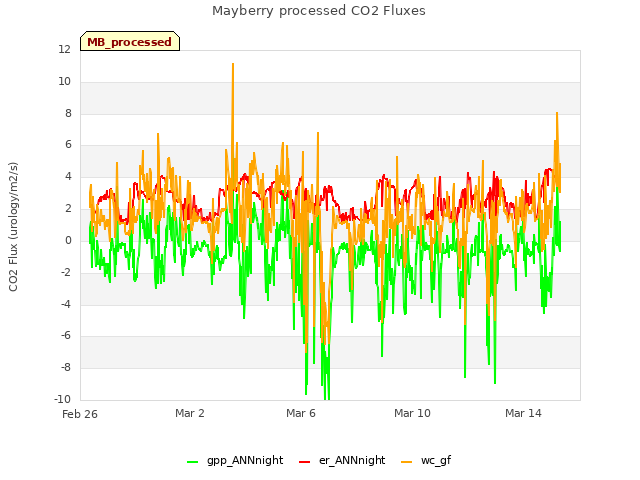Click the y-axis value 6
640x480 pixels.
(x=68, y=144)
